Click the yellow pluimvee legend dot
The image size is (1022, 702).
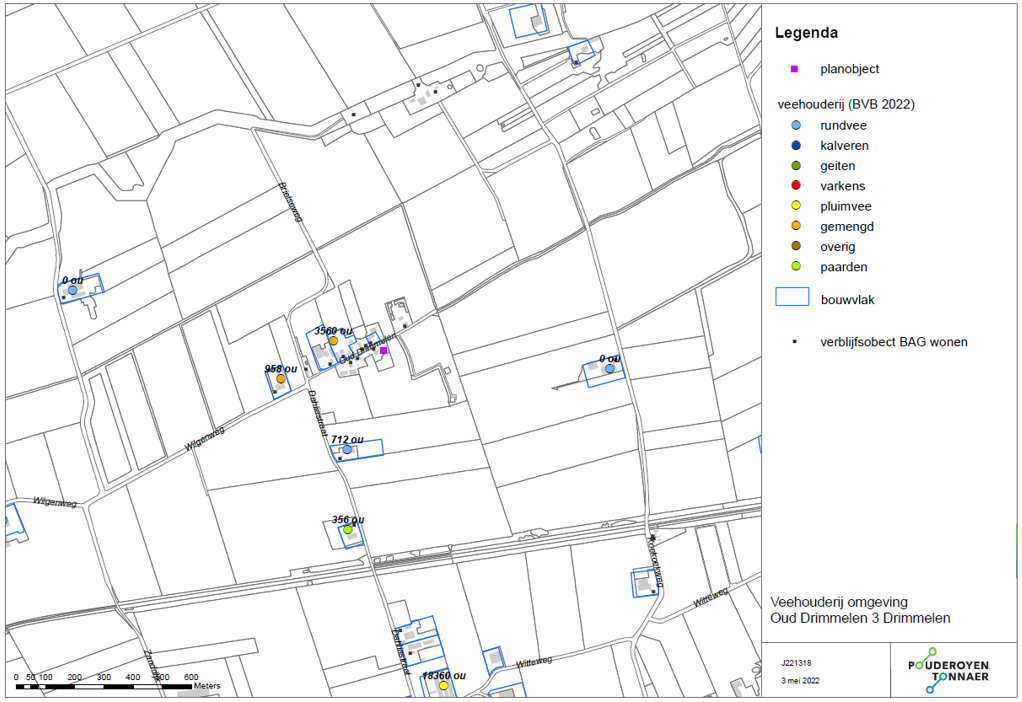tap(796, 206)
